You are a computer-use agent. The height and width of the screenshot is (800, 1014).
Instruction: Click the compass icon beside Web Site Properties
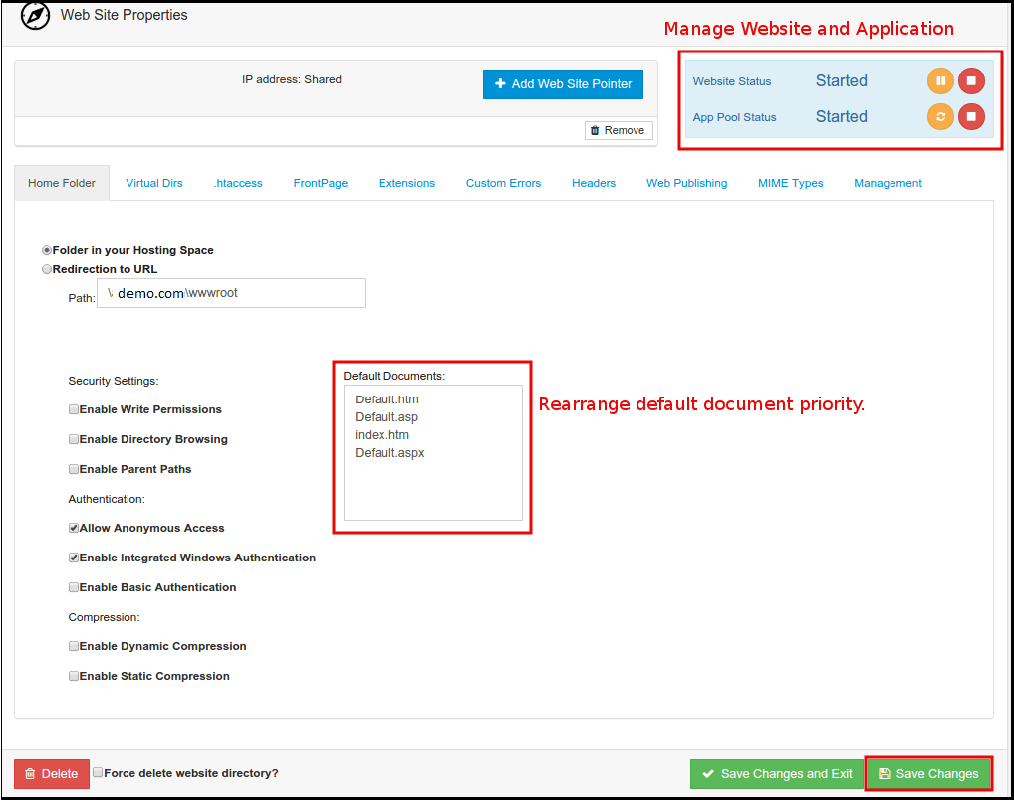click(35, 17)
